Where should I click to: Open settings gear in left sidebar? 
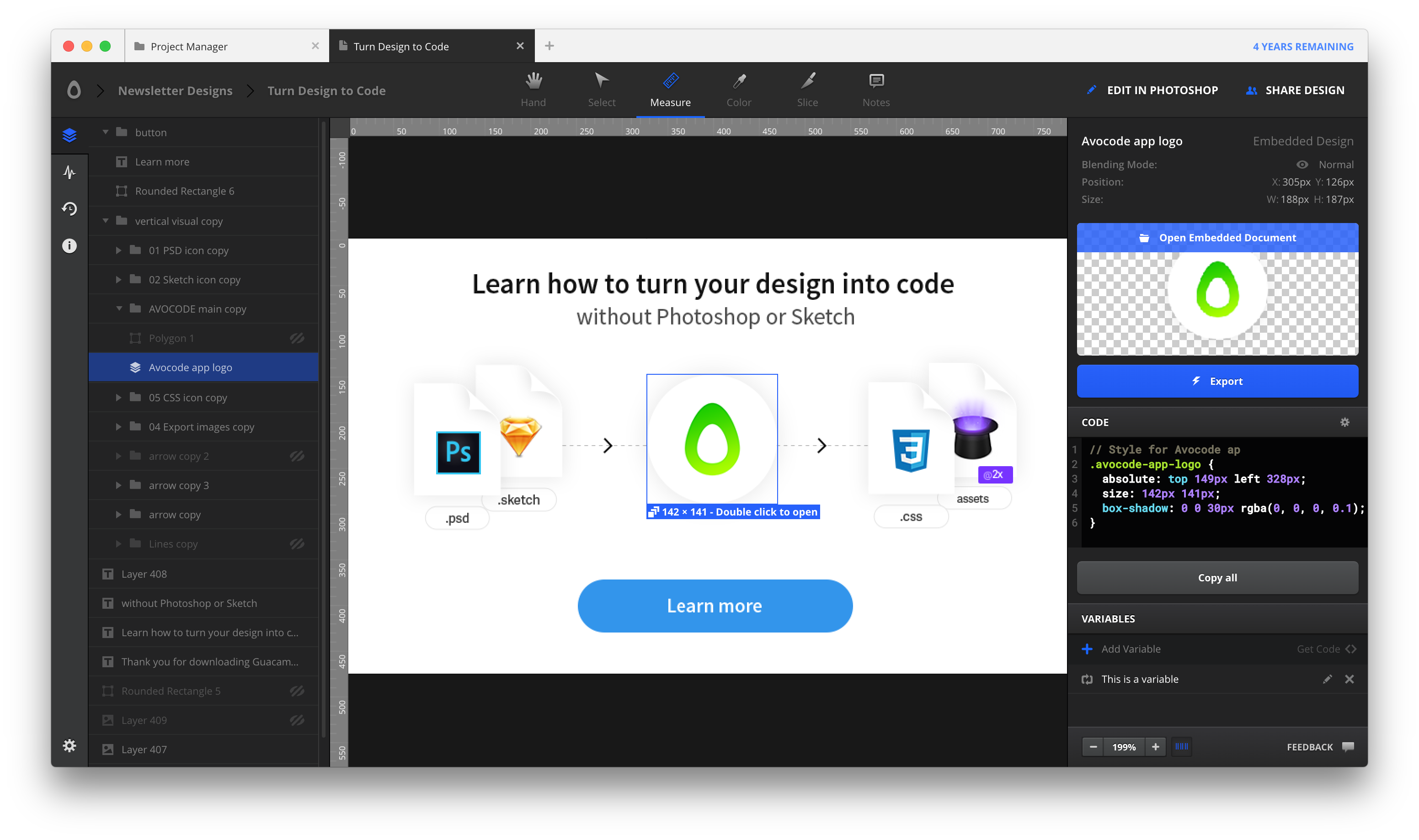coord(69,746)
